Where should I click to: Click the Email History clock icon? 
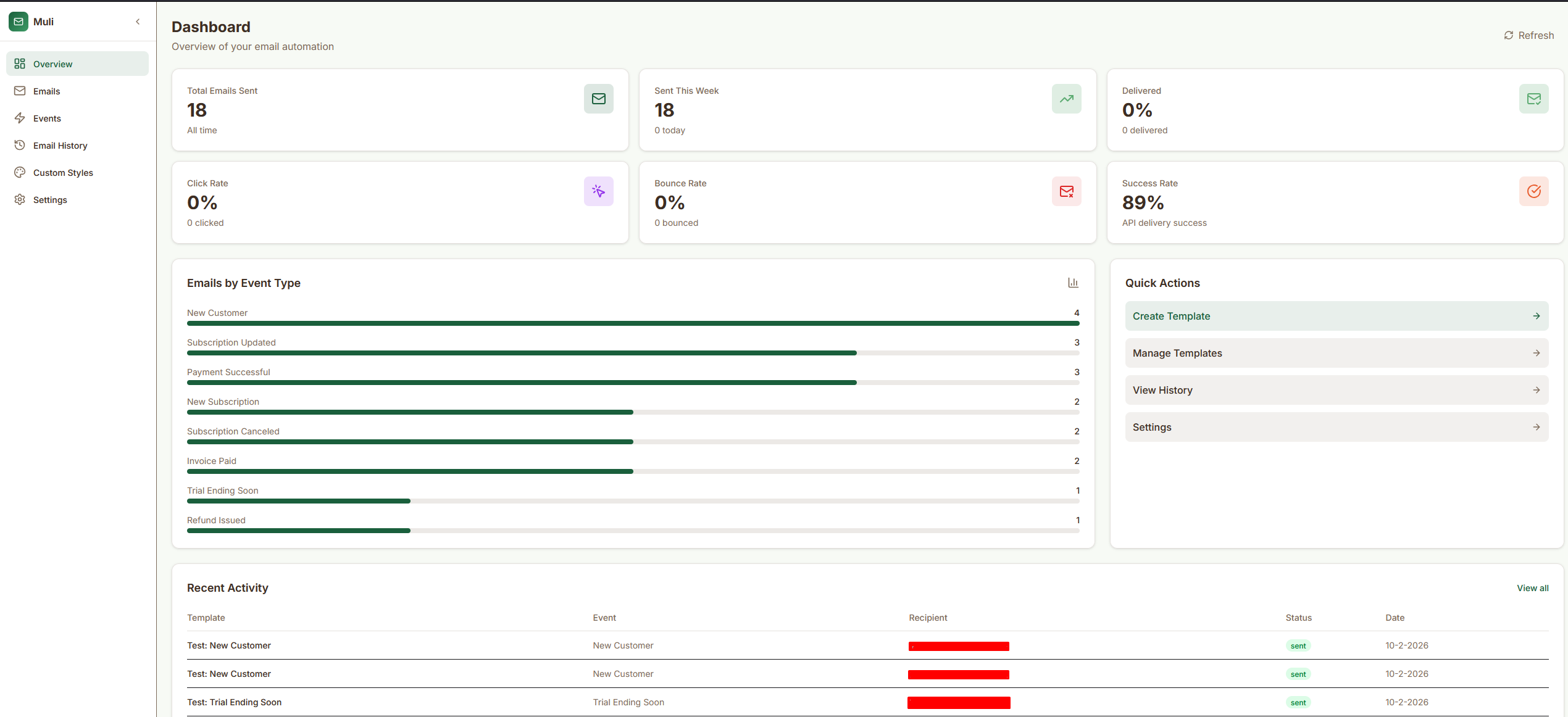tap(19, 145)
